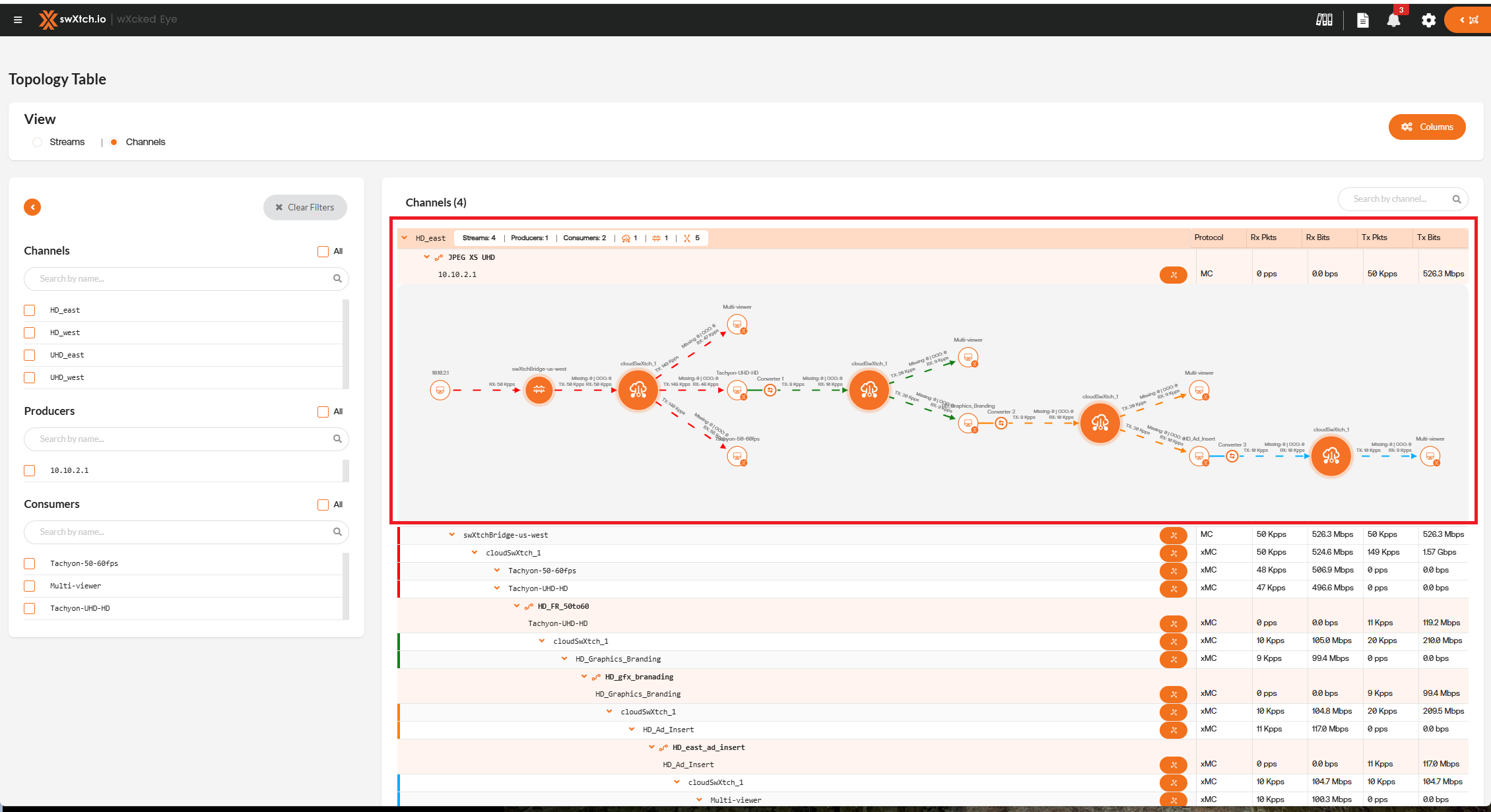1491x812 pixels.
Task: Click the documentation books icon
Action: click(1324, 20)
